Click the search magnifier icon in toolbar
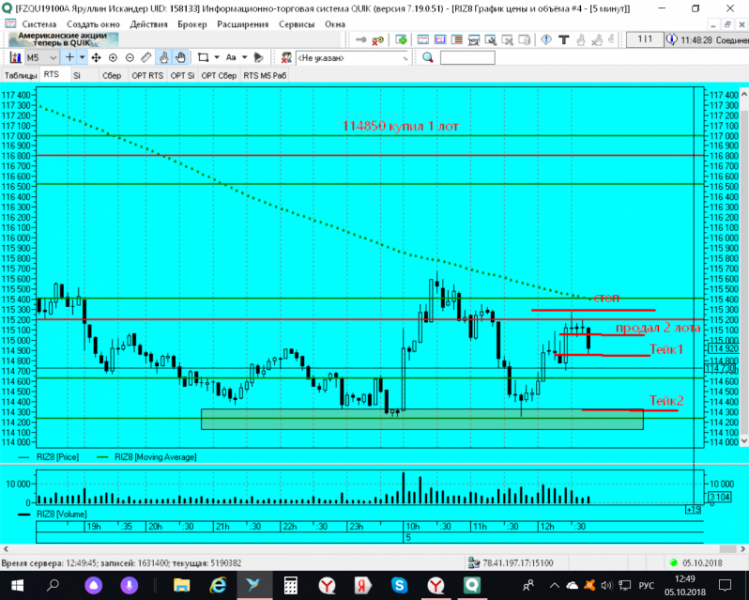The width and height of the screenshot is (749, 600). tap(428, 58)
